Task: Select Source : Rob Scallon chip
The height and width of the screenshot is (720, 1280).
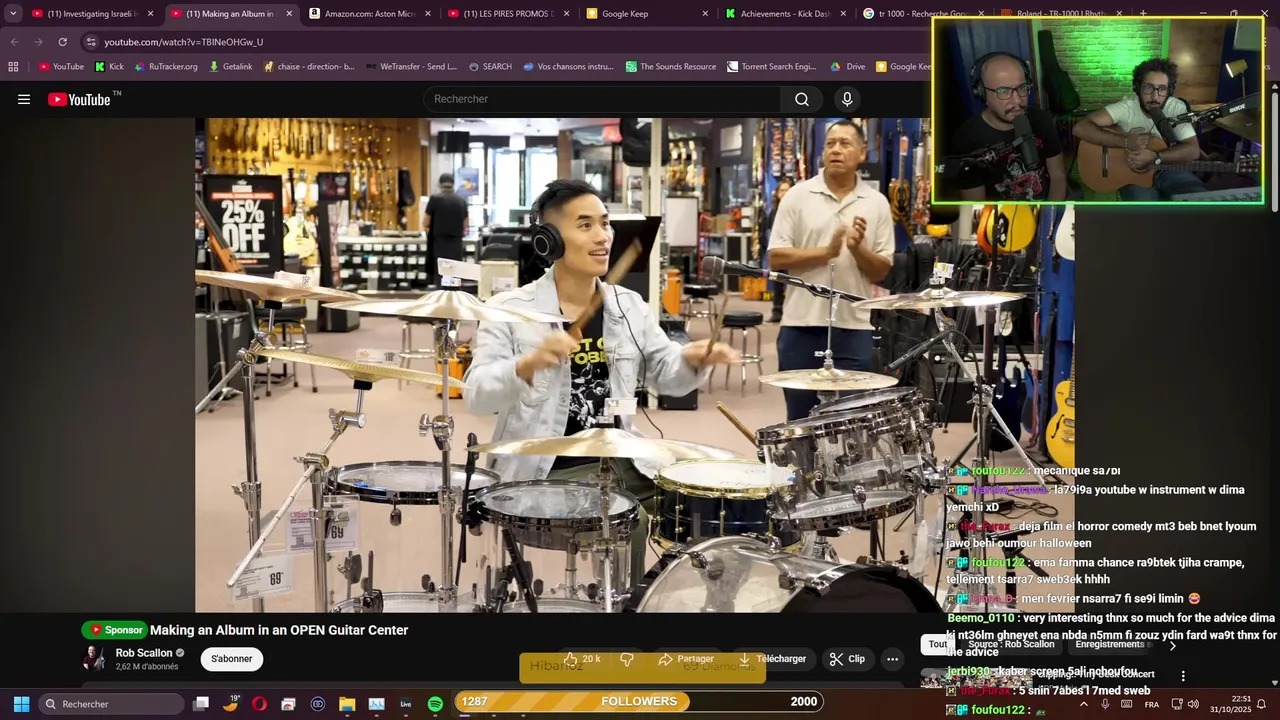Action: tap(1011, 645)
